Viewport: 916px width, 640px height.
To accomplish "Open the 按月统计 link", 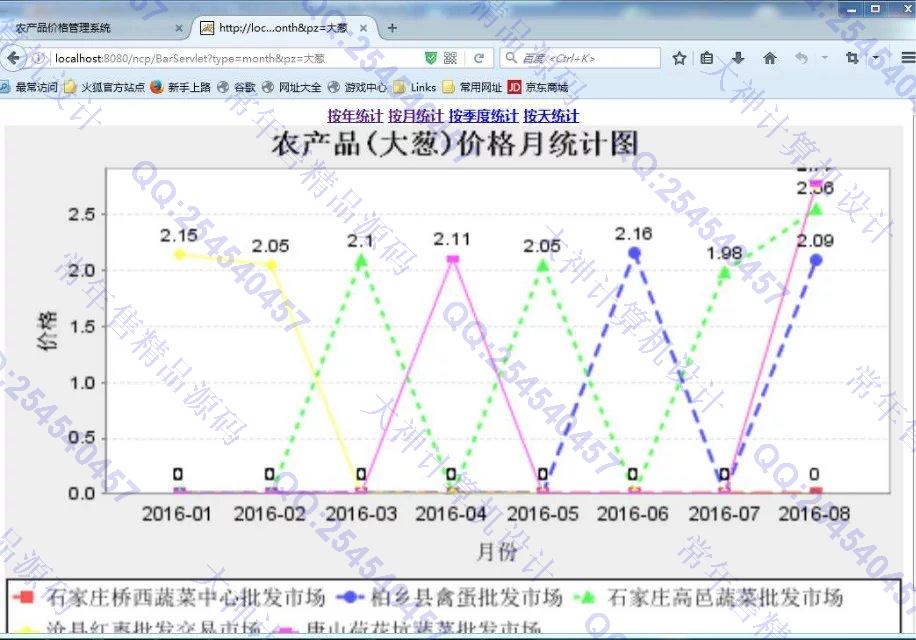I will pyautogui.click(x=415, y=116).
